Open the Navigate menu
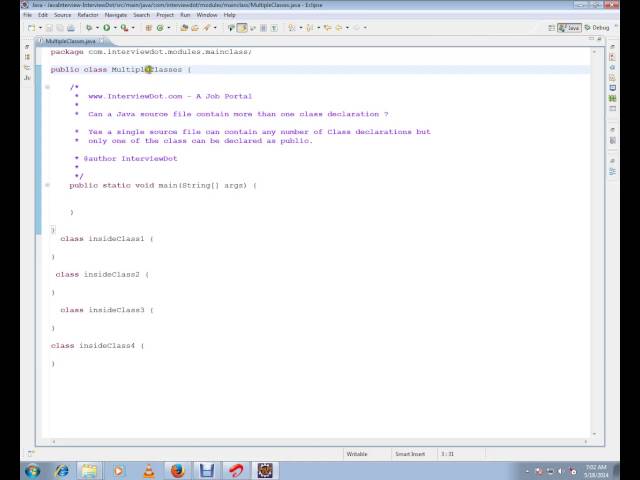Viewport: 640px width, 480px height. [116, 15]
